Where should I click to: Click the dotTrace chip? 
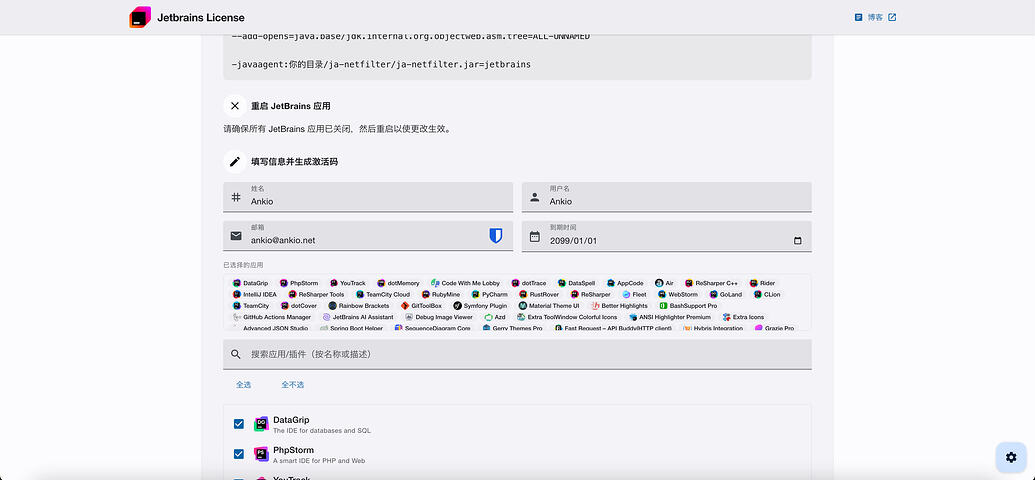[529, 283]
